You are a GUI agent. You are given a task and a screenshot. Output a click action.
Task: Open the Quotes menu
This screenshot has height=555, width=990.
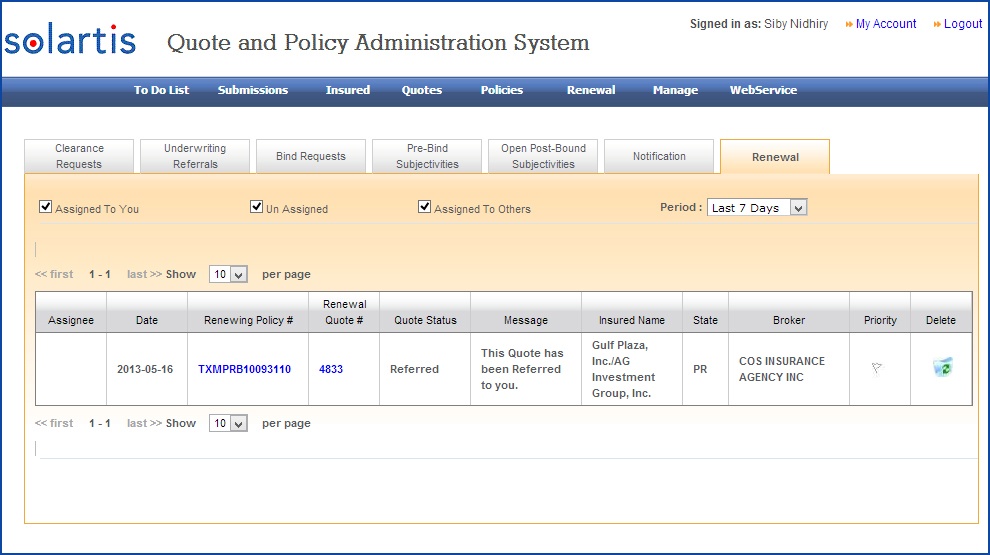tap(422, 90)
